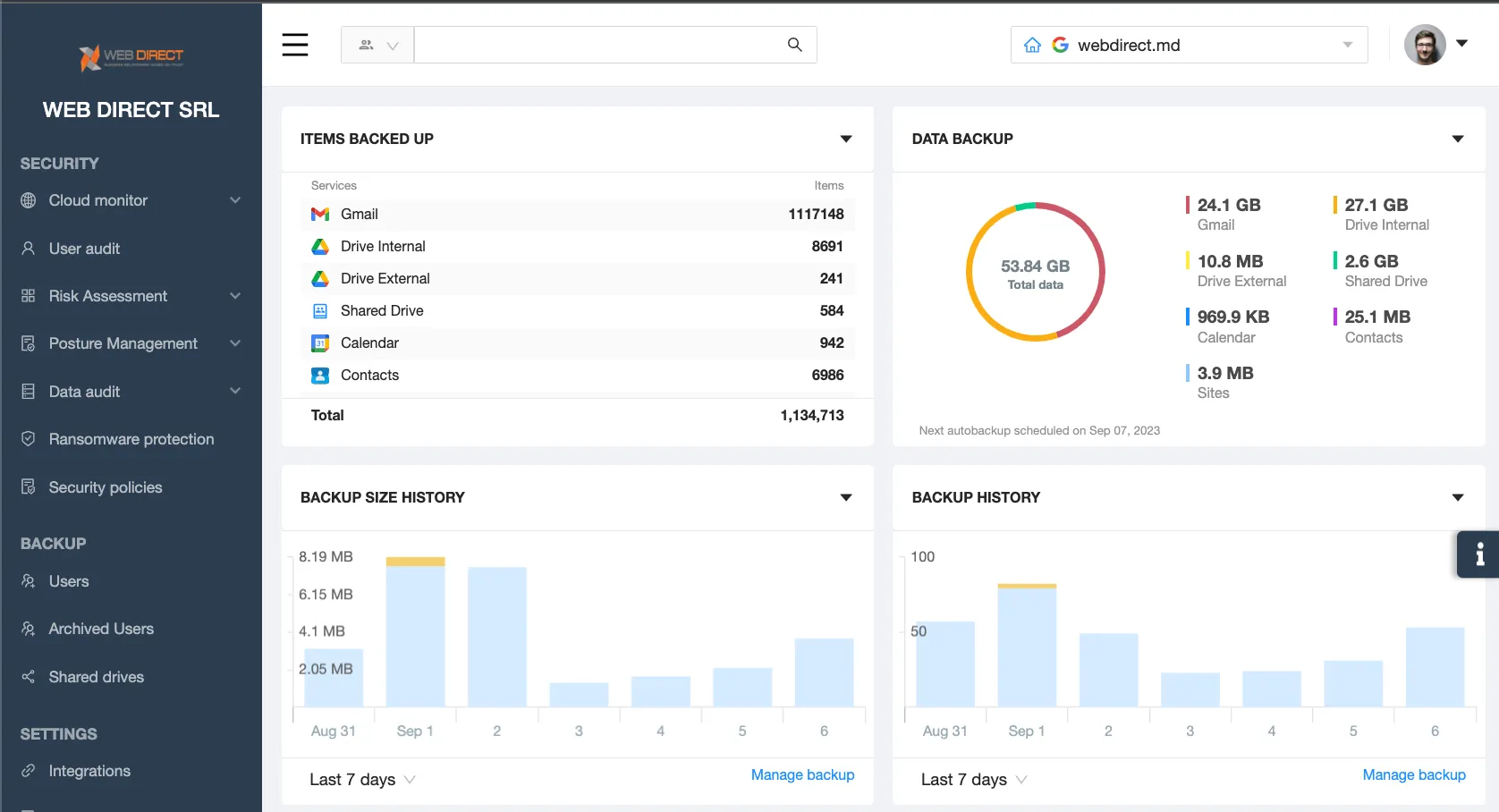Open the hamburger menu icon
This screenshot has width=1499, height=812.
point(295,45)
